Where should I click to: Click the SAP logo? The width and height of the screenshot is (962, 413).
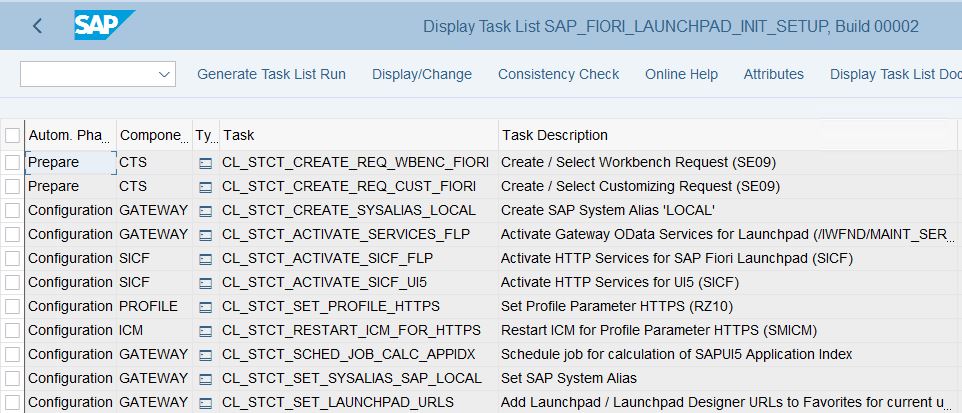[x=104, y=25]
